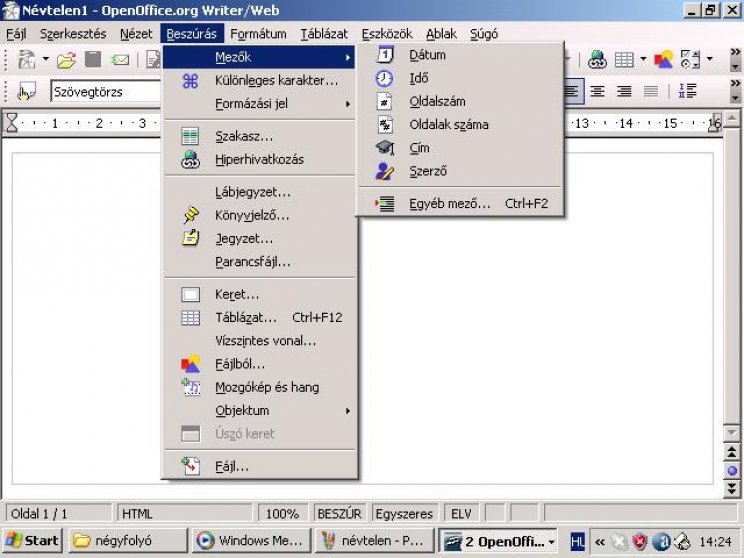Open the Nézet menu

tap(136, 34)
